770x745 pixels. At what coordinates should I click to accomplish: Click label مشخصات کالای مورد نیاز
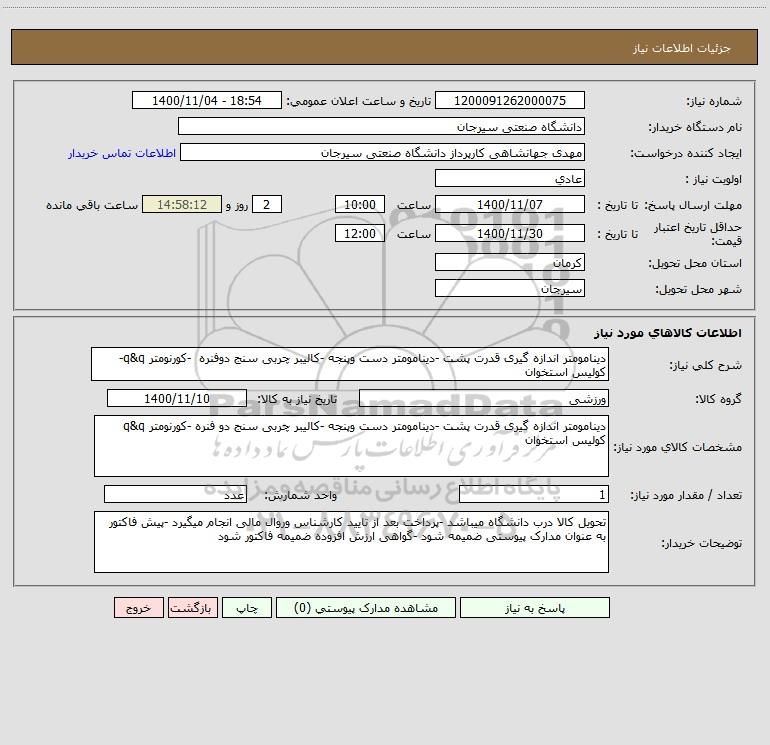678,447
